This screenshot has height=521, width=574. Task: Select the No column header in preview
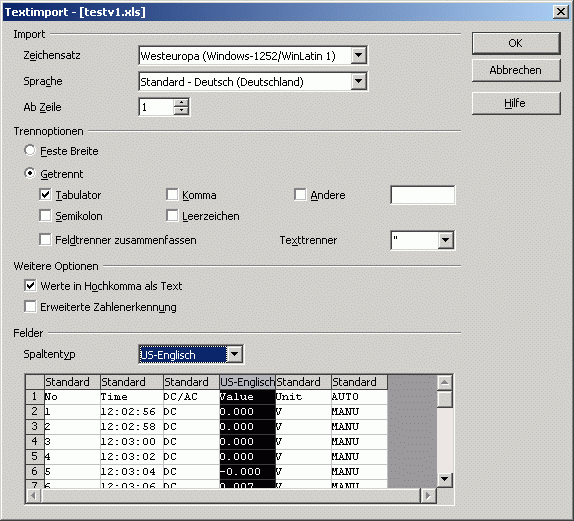[72, 382]
